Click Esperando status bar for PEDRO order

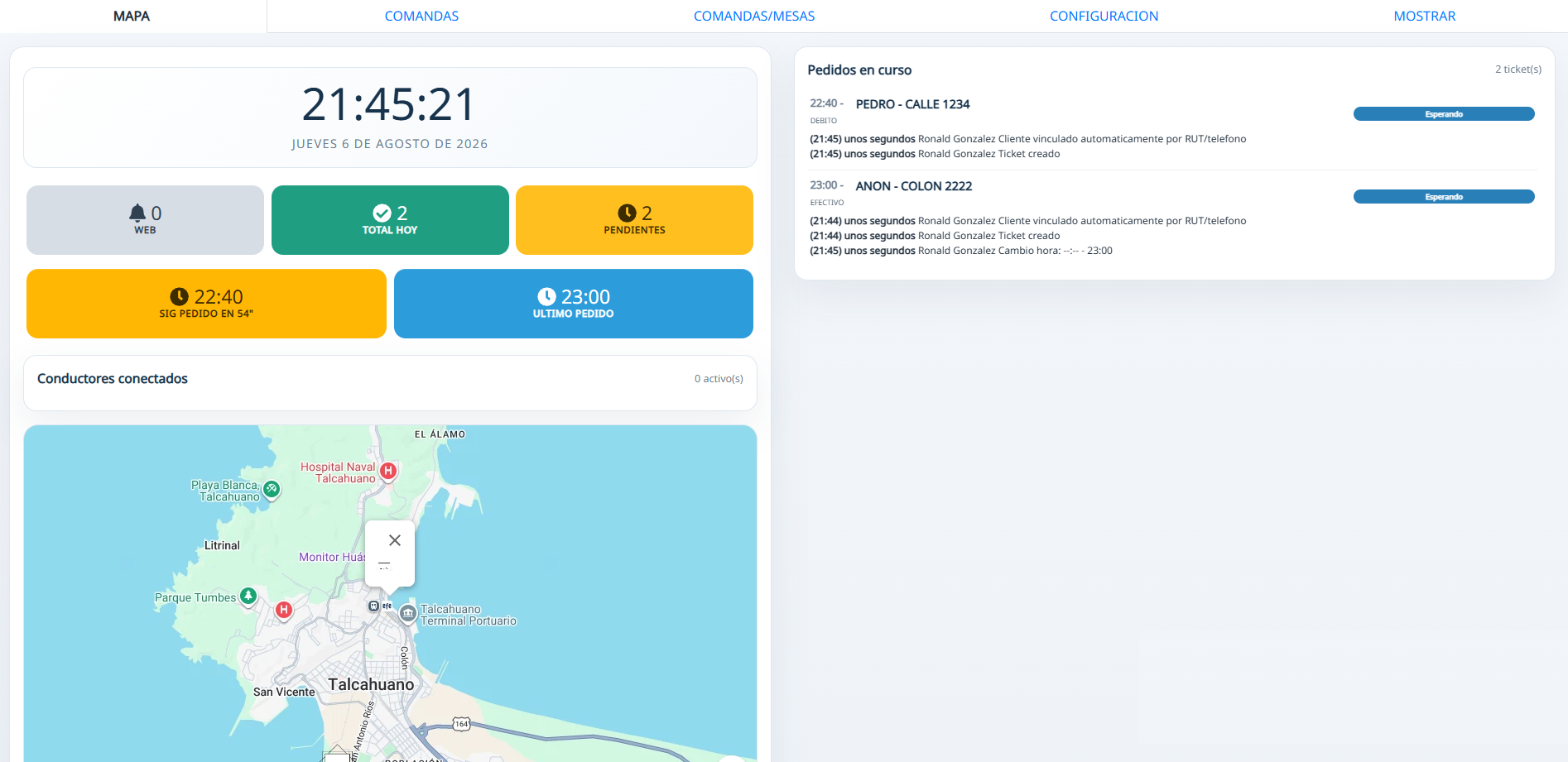pos(1444,114)
